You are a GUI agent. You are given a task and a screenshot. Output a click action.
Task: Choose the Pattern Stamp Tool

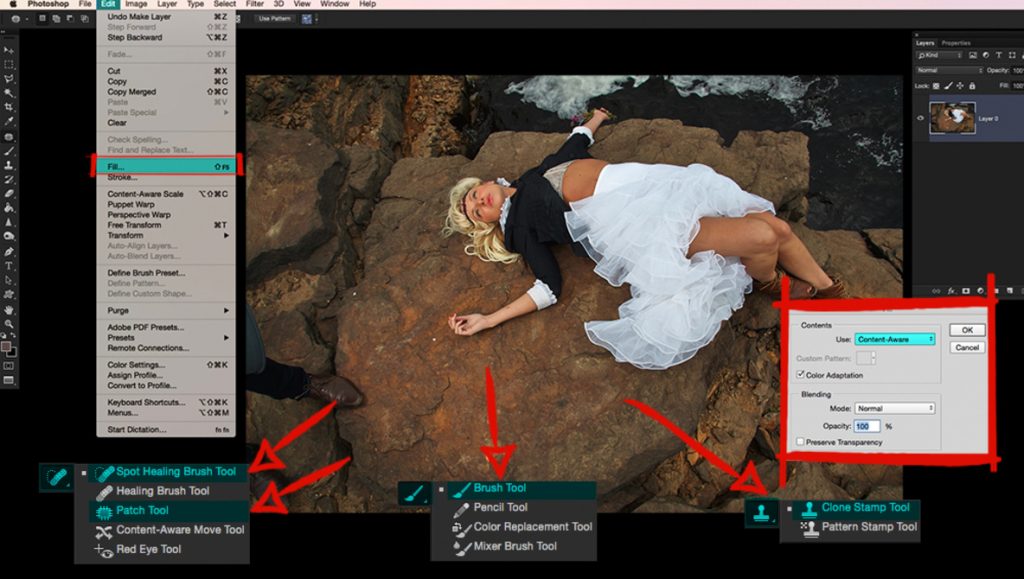869,527
